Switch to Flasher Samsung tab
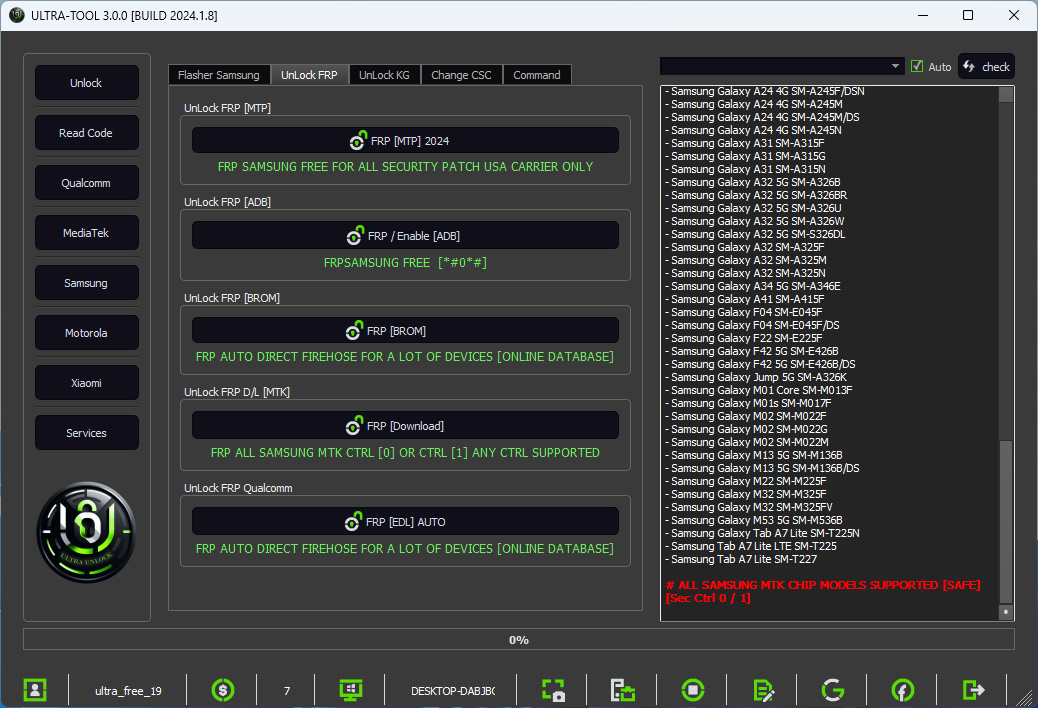Viewport: 1038px width, 708px height. click(x=218, y=75)
